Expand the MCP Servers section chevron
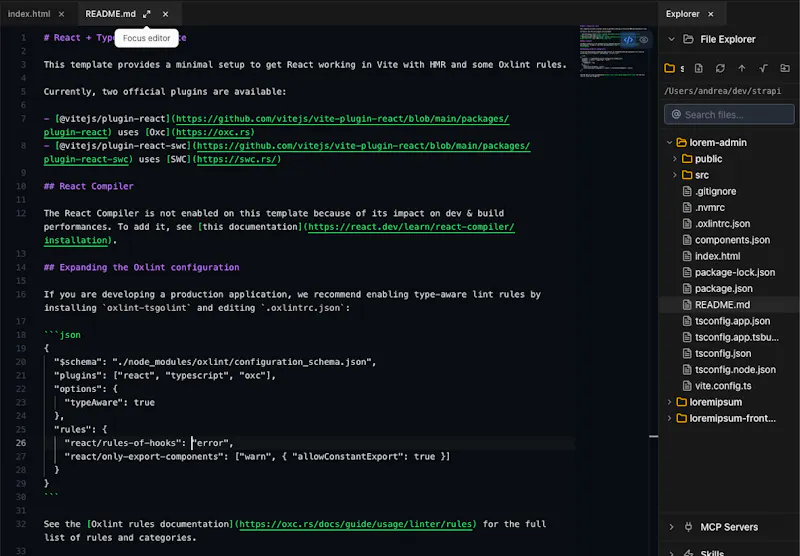 click(x=671, y=527)
